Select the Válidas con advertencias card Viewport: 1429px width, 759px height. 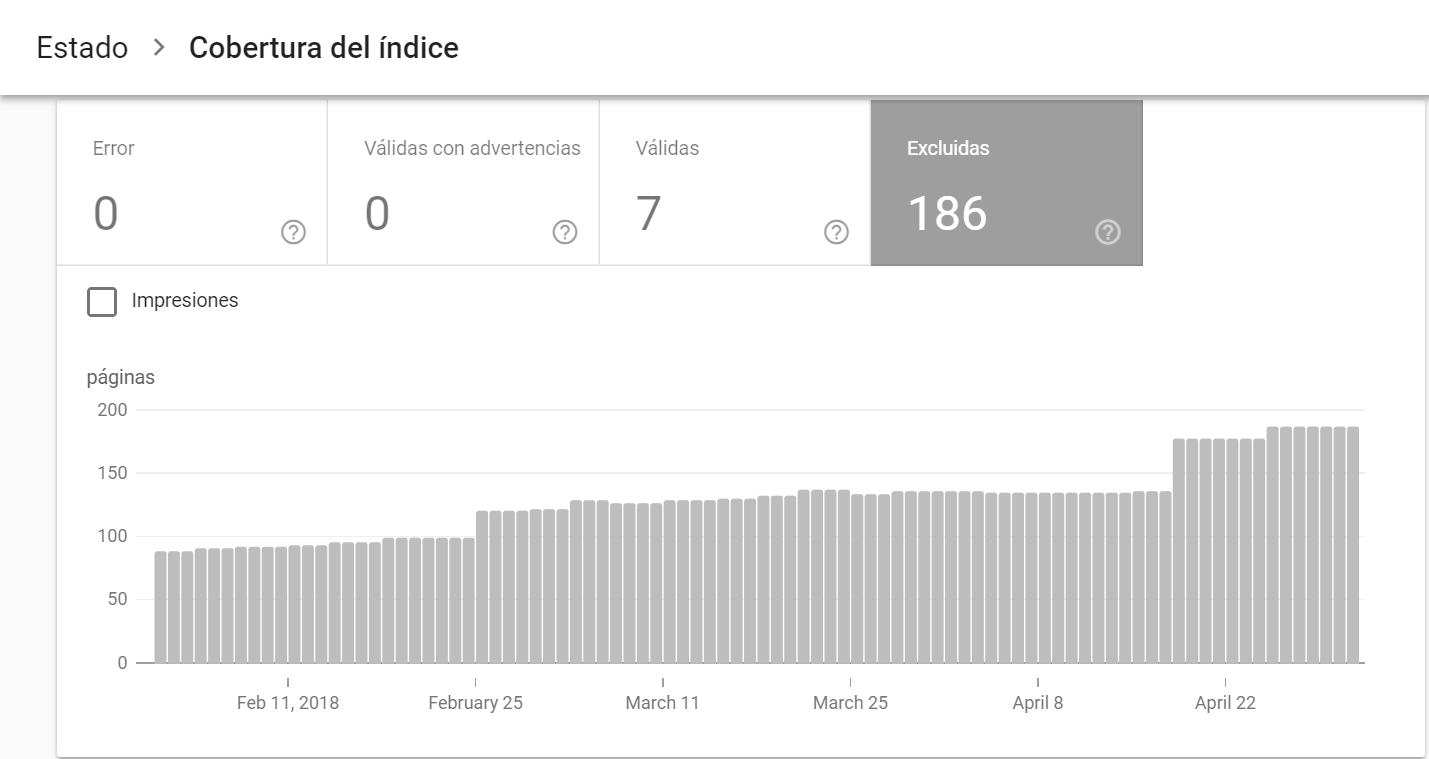[463, 183]
